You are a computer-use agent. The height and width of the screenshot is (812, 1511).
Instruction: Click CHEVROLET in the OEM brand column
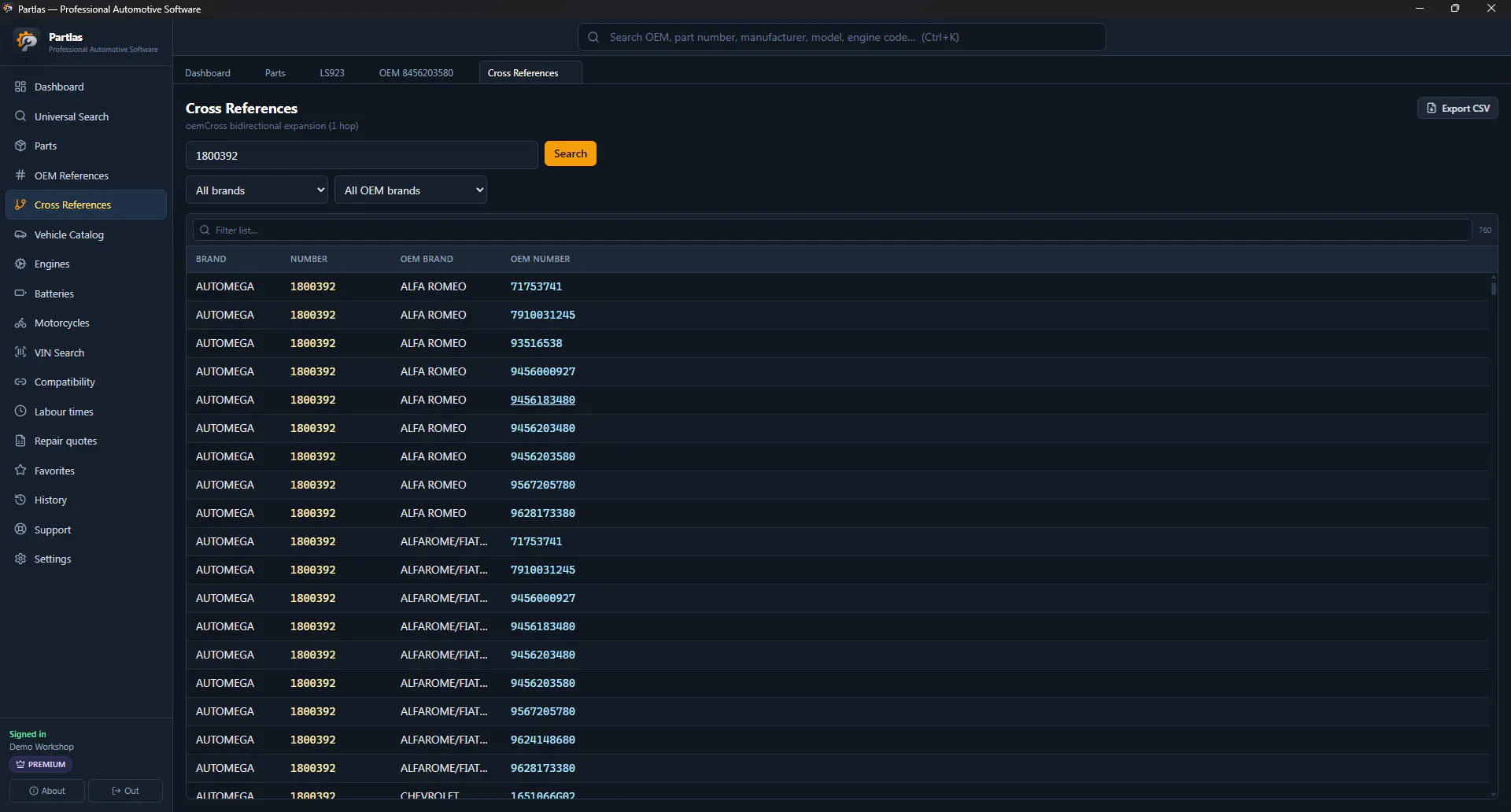point(430,795)
